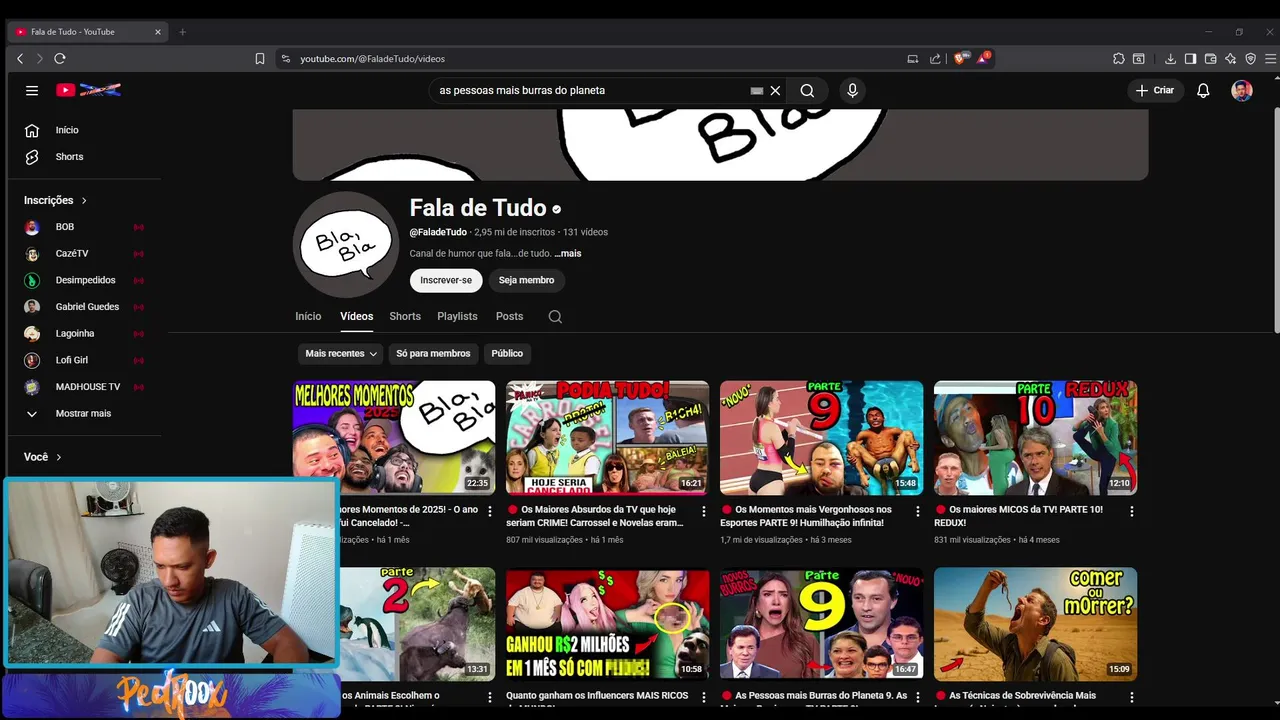Open the PODIA TUDO video thumbnail
Image resolution: width=1280 pixels, height=720 pixels.
(x=607, y=437)
